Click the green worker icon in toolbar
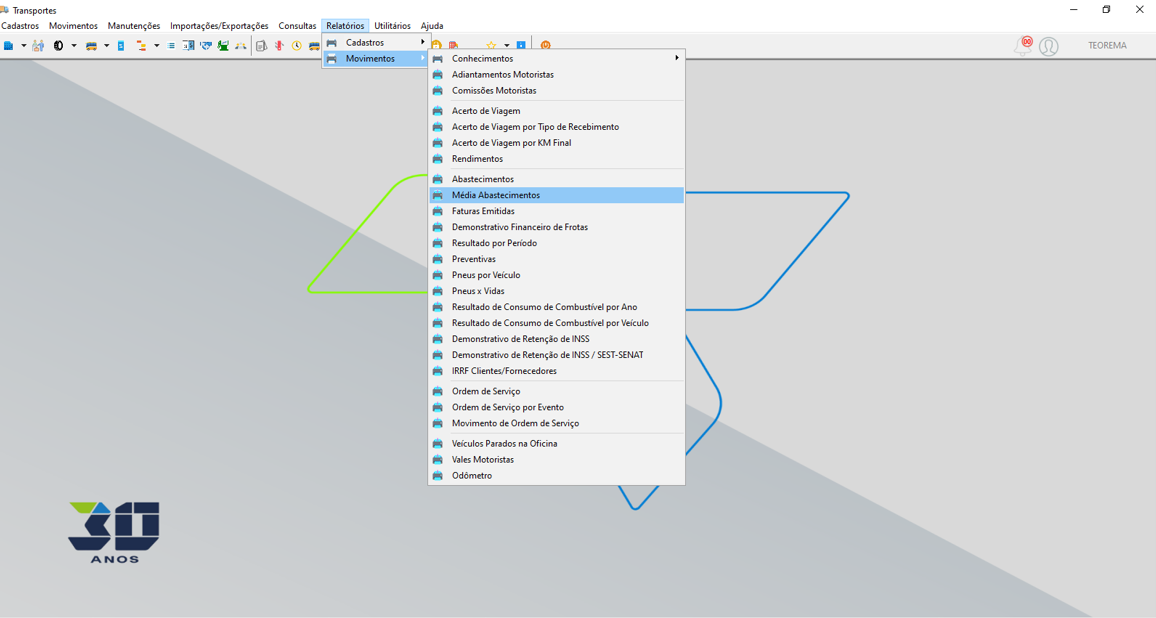 point(223,46)
